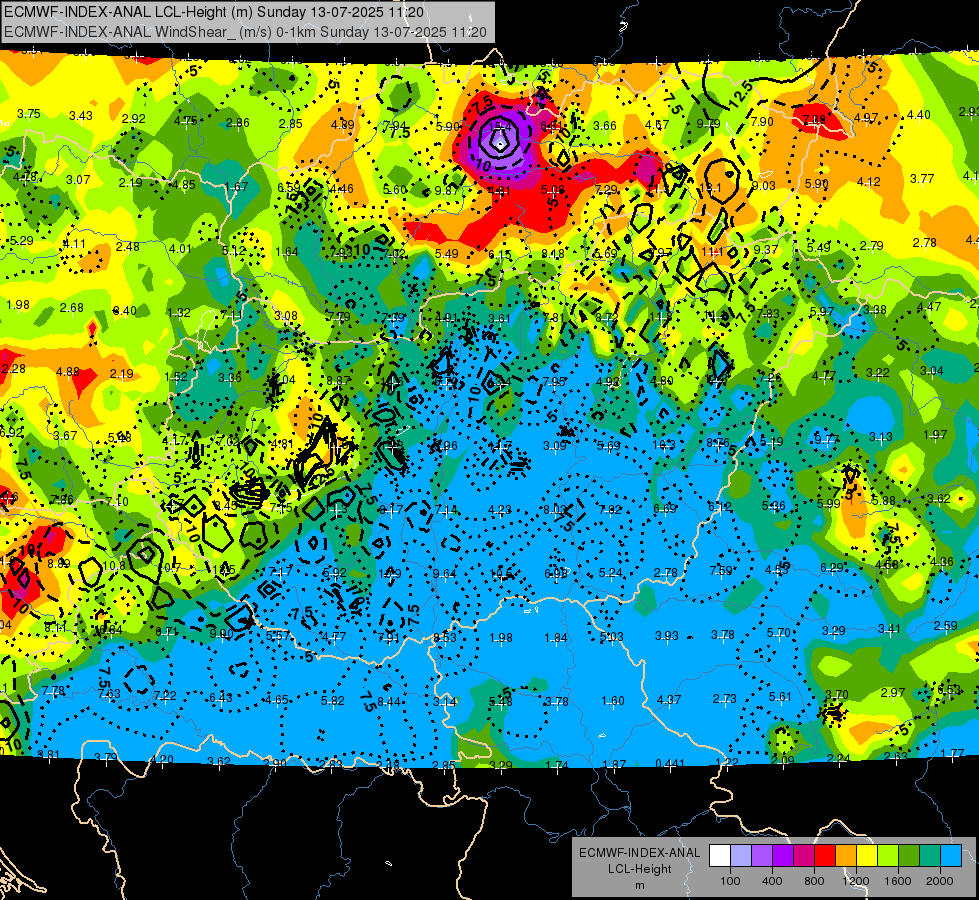Select map value 3.75
Image resolution: width=979 pixels, height=900 pixels.
click(x=29, y=114)
